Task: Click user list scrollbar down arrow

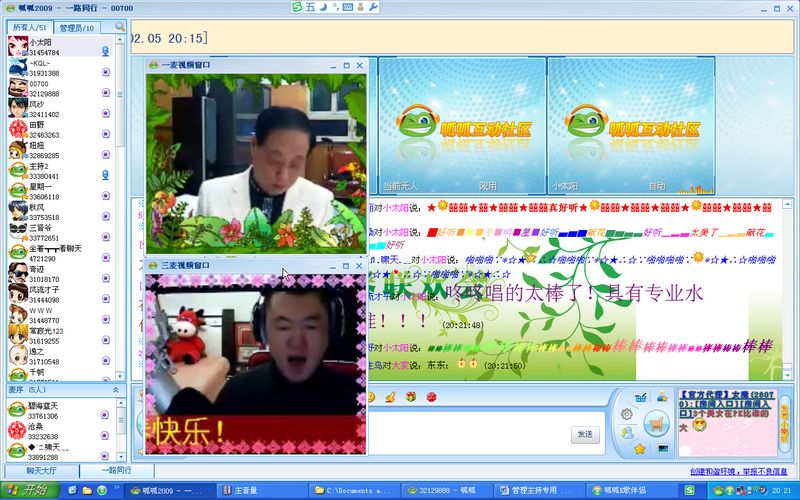Action: [120, 376]
